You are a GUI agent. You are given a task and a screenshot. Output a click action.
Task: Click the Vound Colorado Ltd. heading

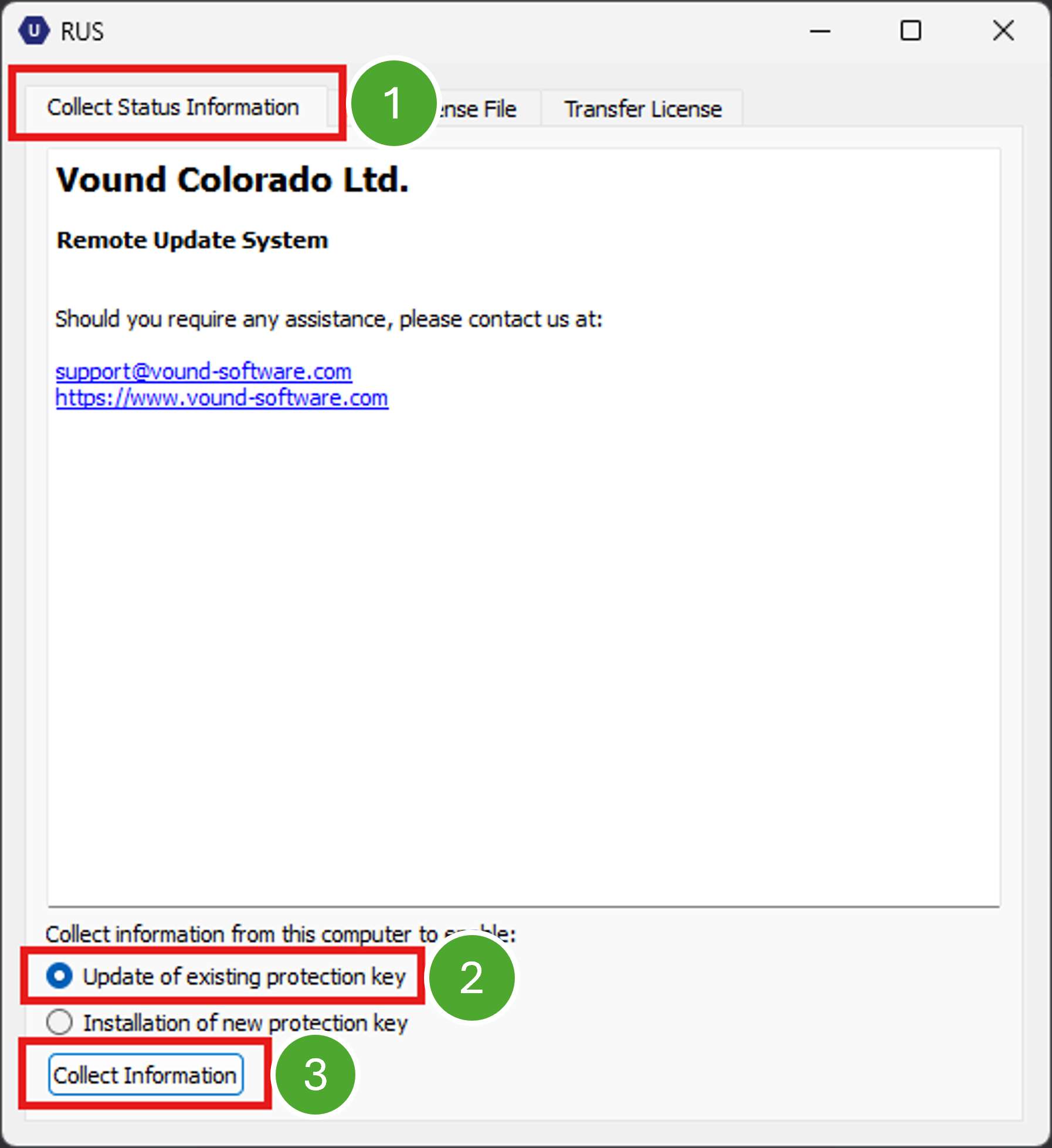(x=232, y=180)
